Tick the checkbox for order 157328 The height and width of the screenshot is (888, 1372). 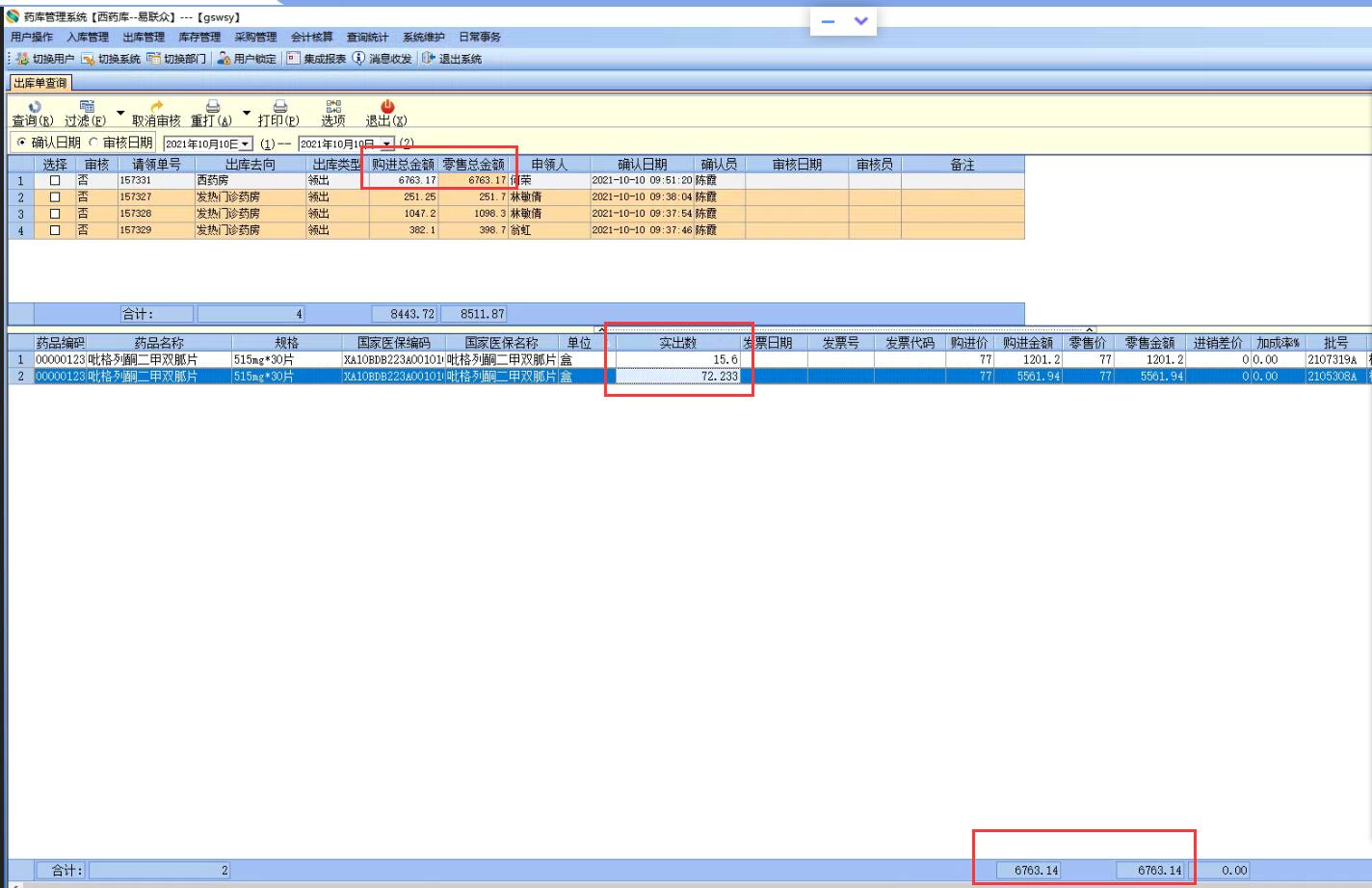55,214
